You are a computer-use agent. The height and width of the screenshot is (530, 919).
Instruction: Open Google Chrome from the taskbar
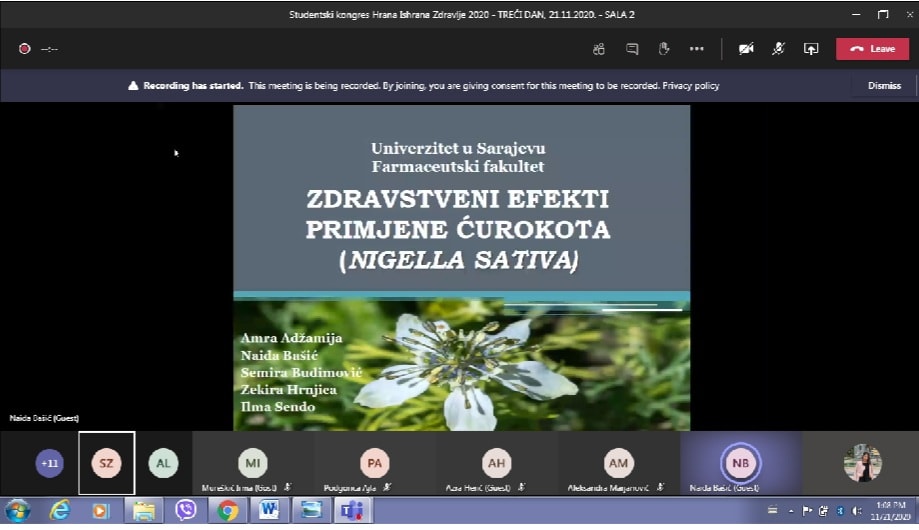pos(228,510)
